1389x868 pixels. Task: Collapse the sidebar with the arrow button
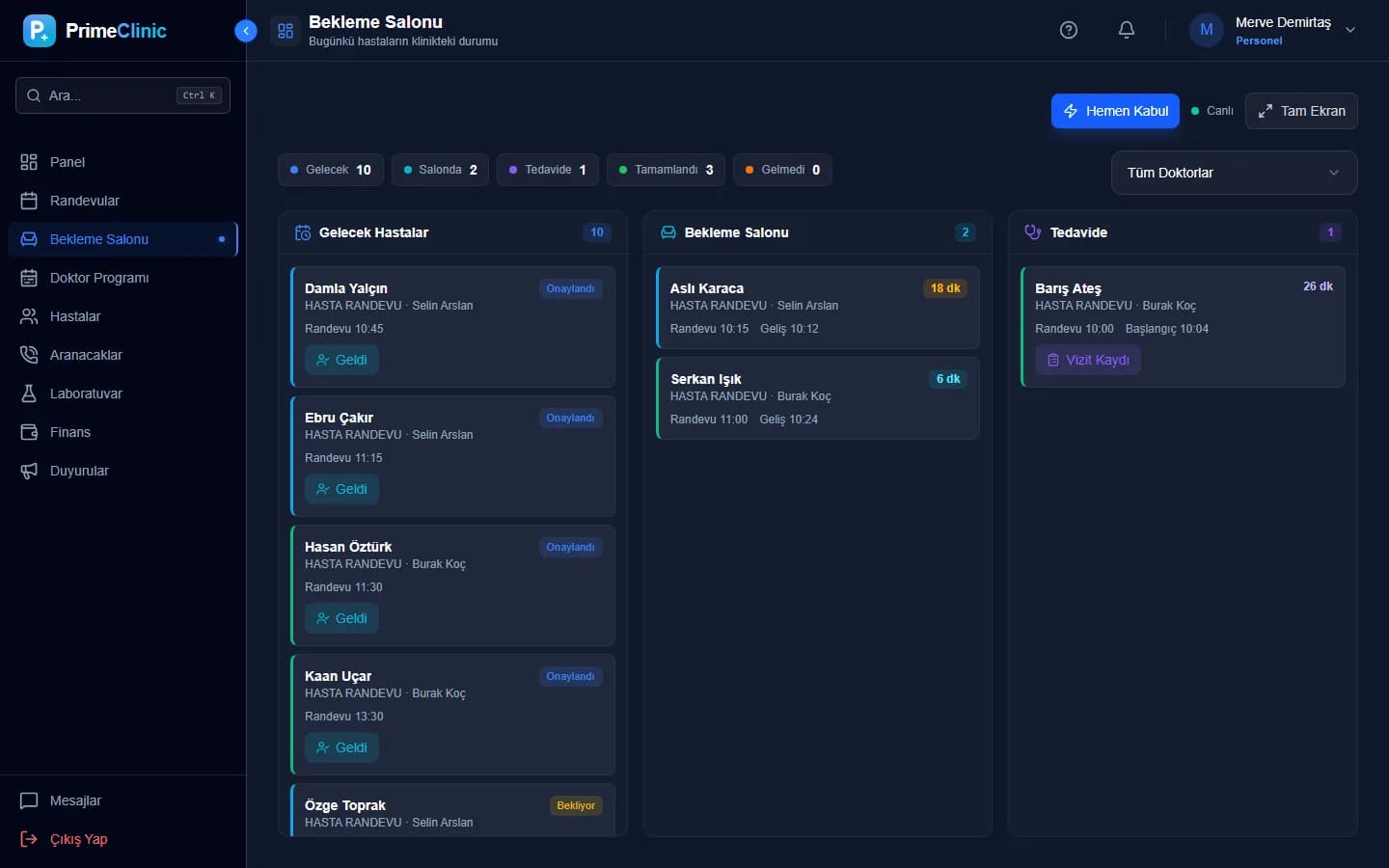click(246, 31)
